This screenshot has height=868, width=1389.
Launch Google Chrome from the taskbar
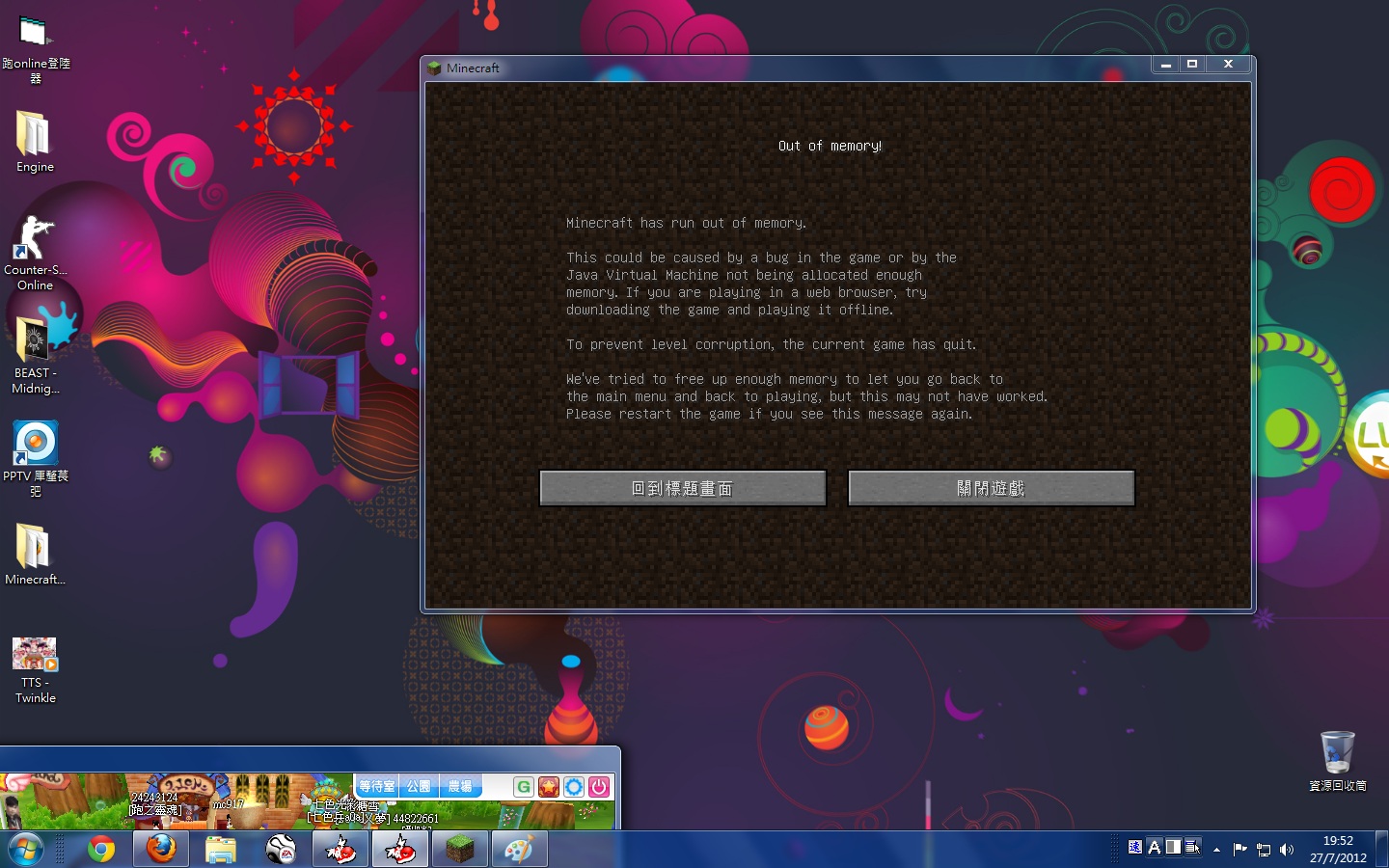point(101,850)
